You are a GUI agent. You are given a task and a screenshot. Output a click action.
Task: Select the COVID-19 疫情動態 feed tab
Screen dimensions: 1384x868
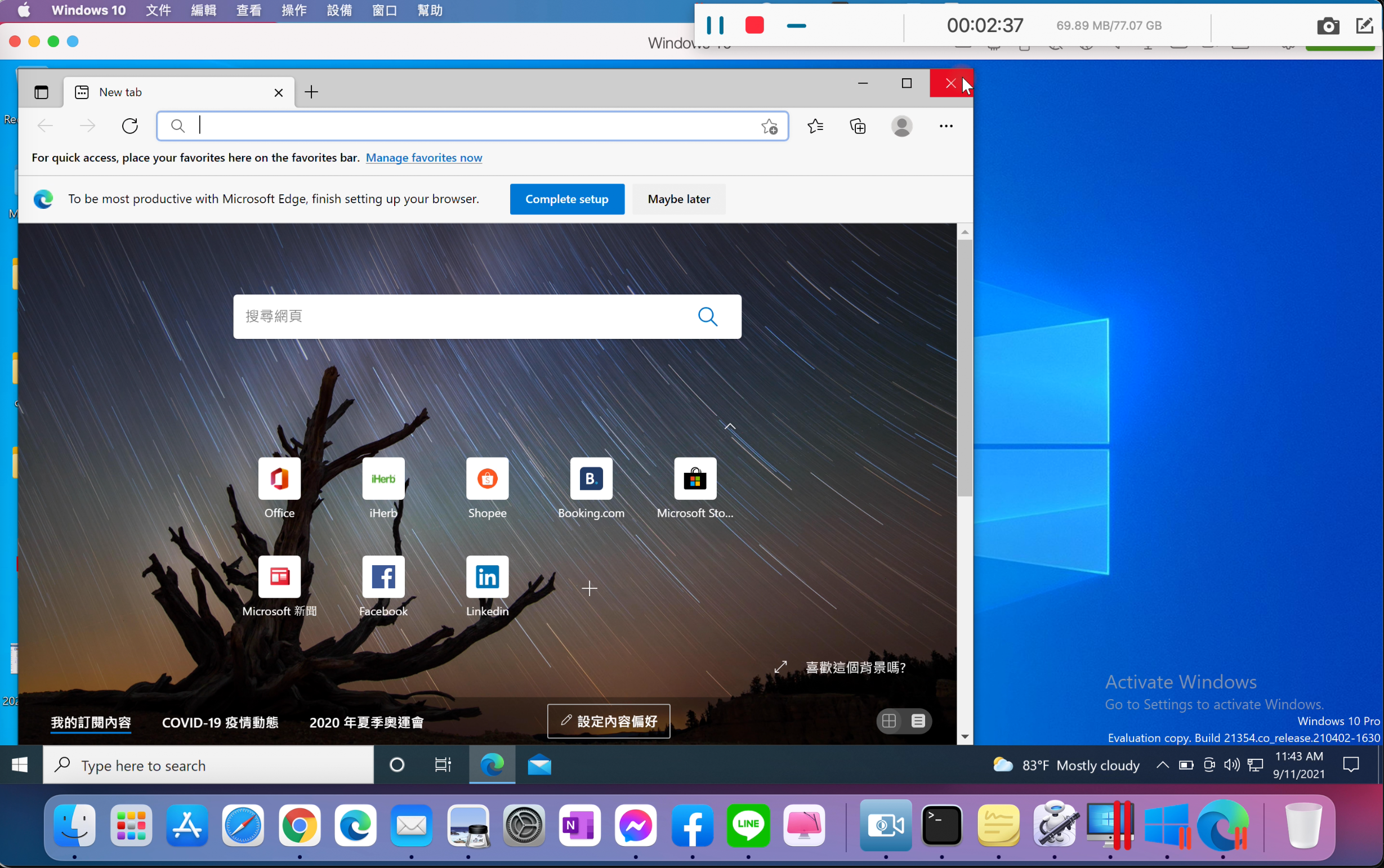pyautogui.click(x=220, y=722)
